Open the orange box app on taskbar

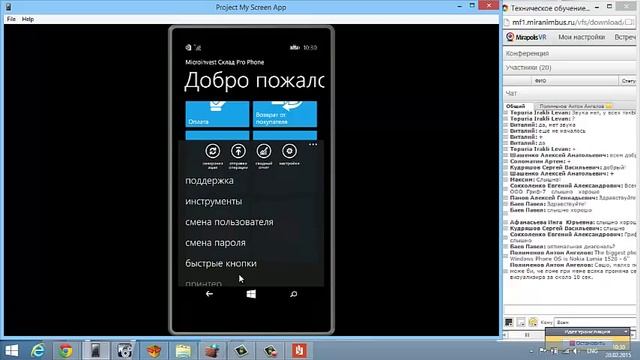pos(153,351)
